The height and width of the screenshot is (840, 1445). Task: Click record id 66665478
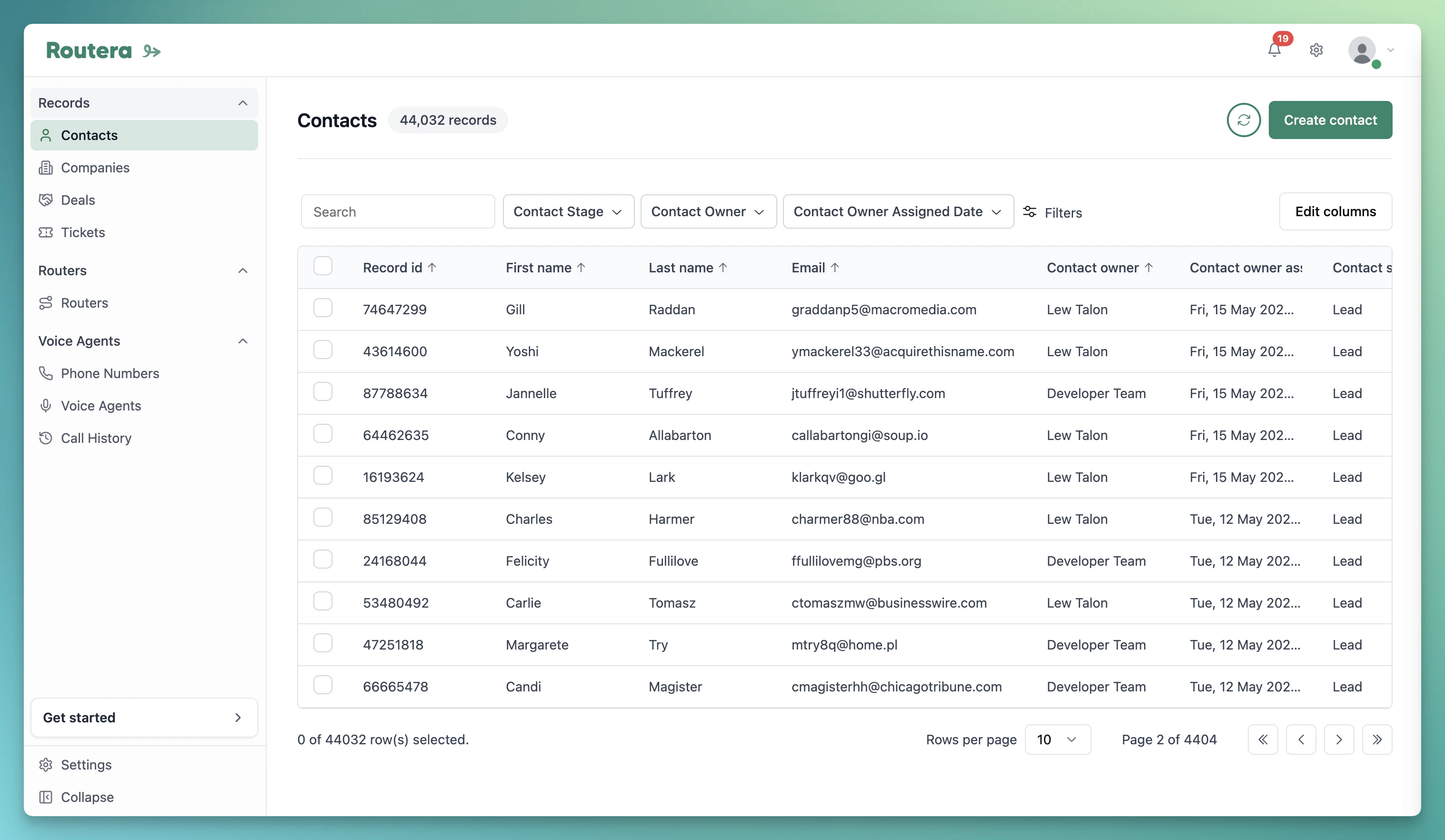click(396, 686)
